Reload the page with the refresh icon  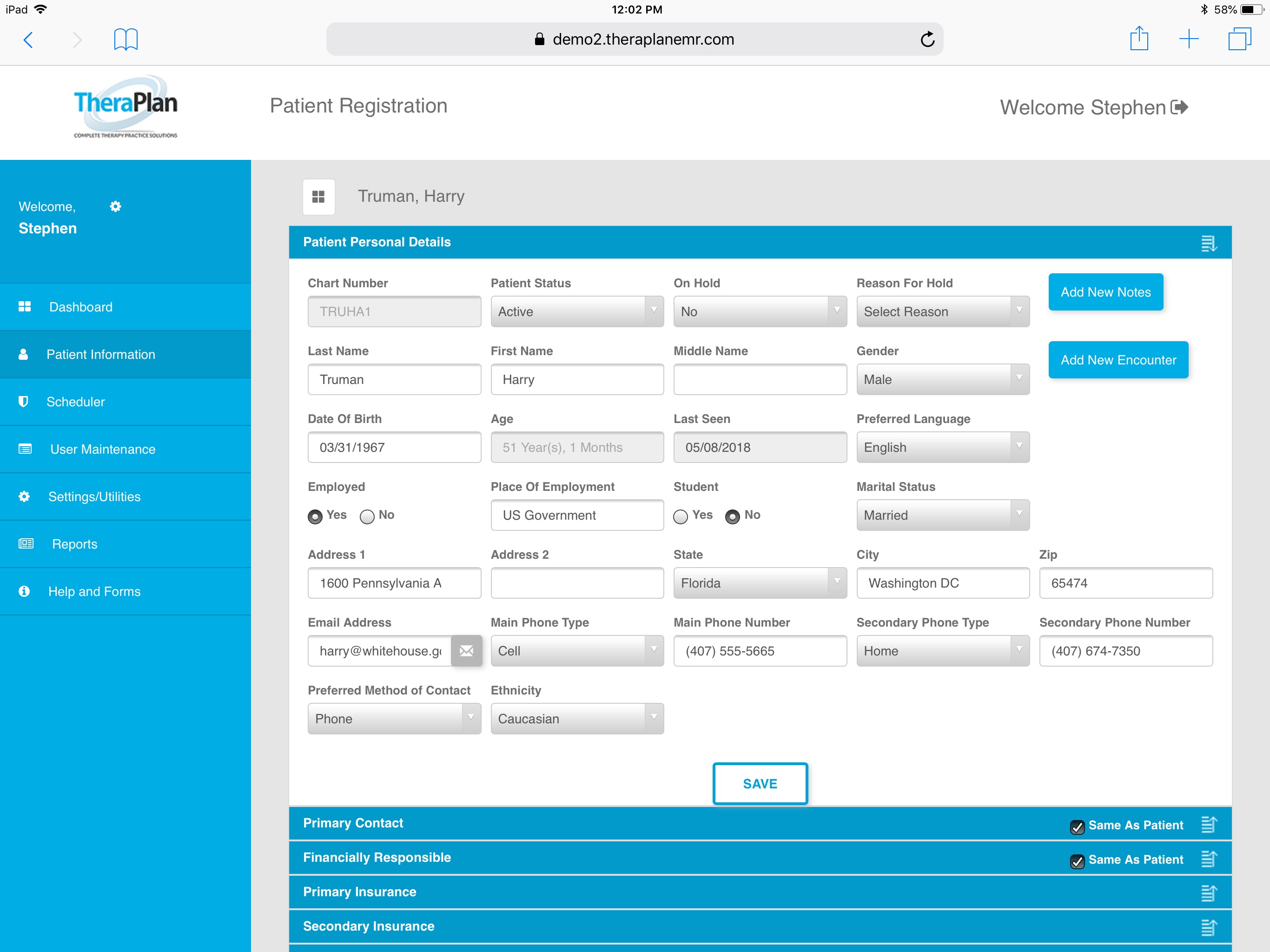927,39
